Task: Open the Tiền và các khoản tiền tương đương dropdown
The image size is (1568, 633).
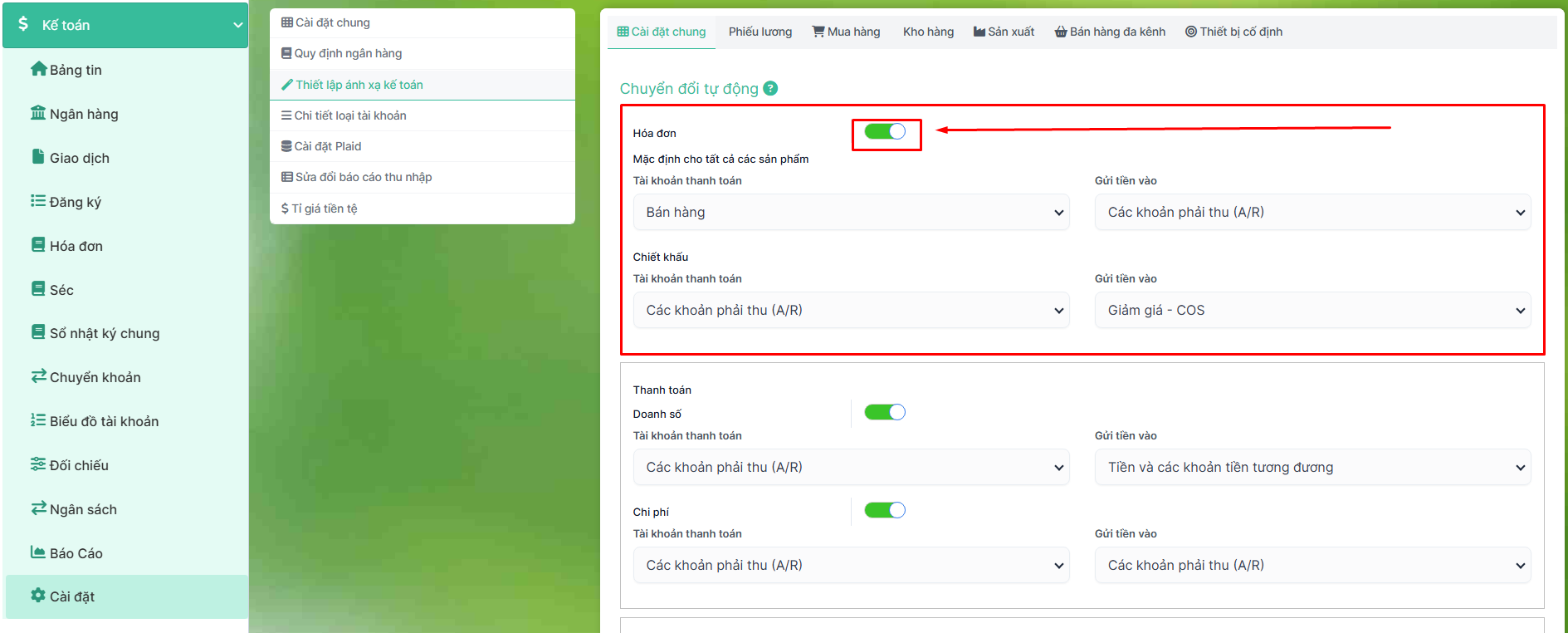Action: (1312, 468)
